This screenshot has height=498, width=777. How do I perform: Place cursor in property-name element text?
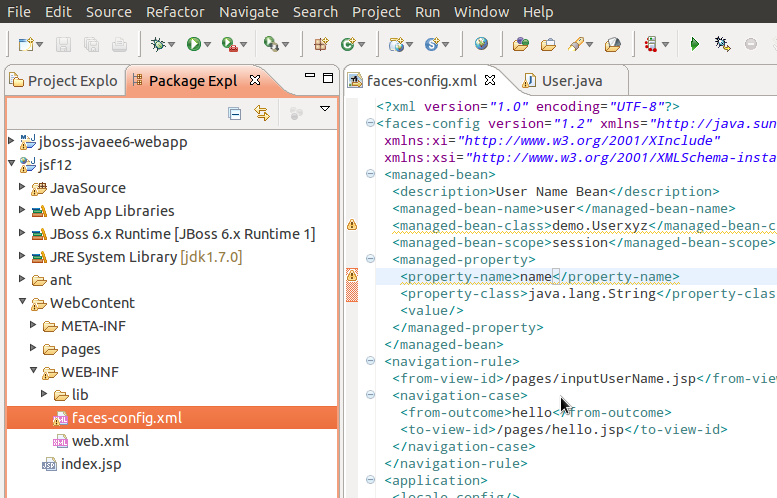click(536, 277)
